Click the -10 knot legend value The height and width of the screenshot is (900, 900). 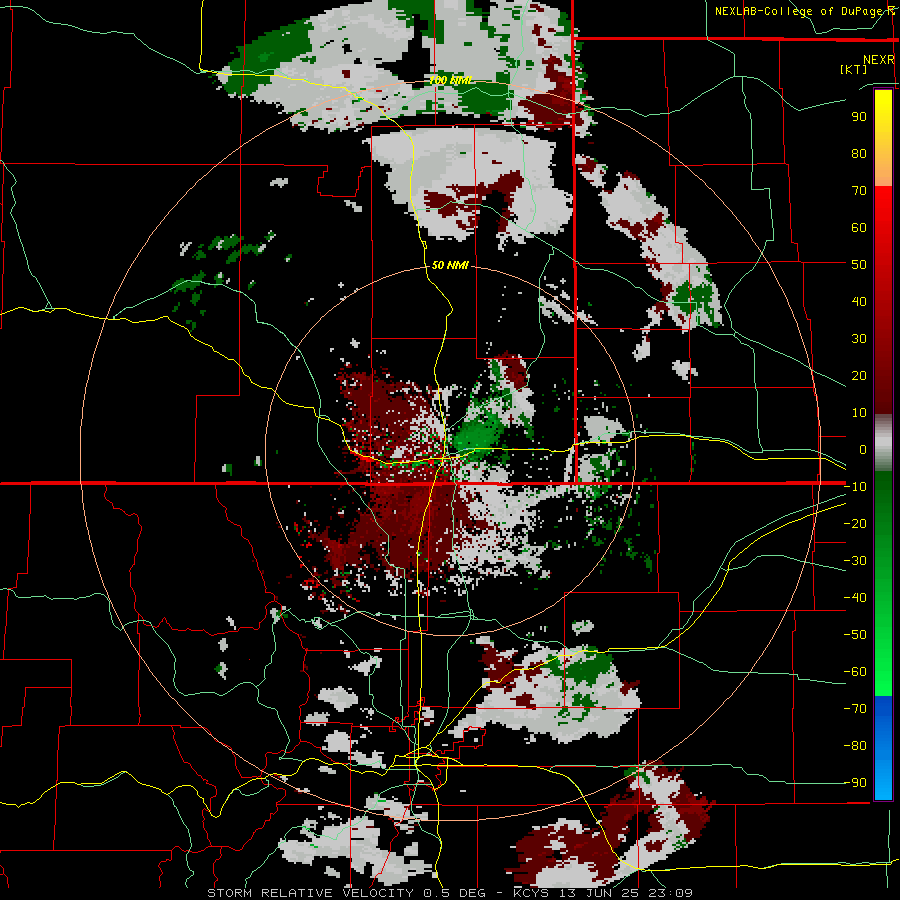[855, 487]
